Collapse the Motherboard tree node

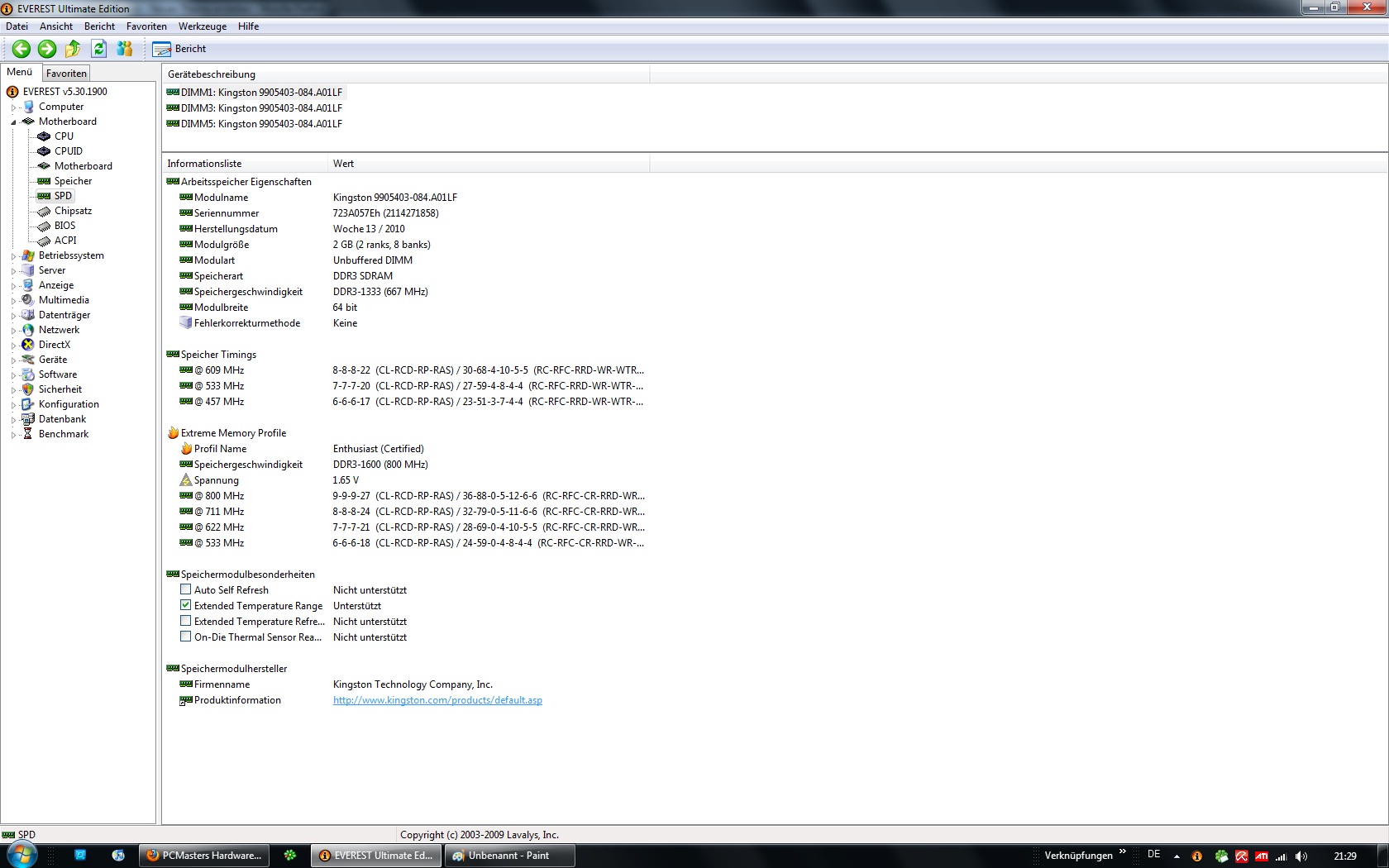point(13,122)
